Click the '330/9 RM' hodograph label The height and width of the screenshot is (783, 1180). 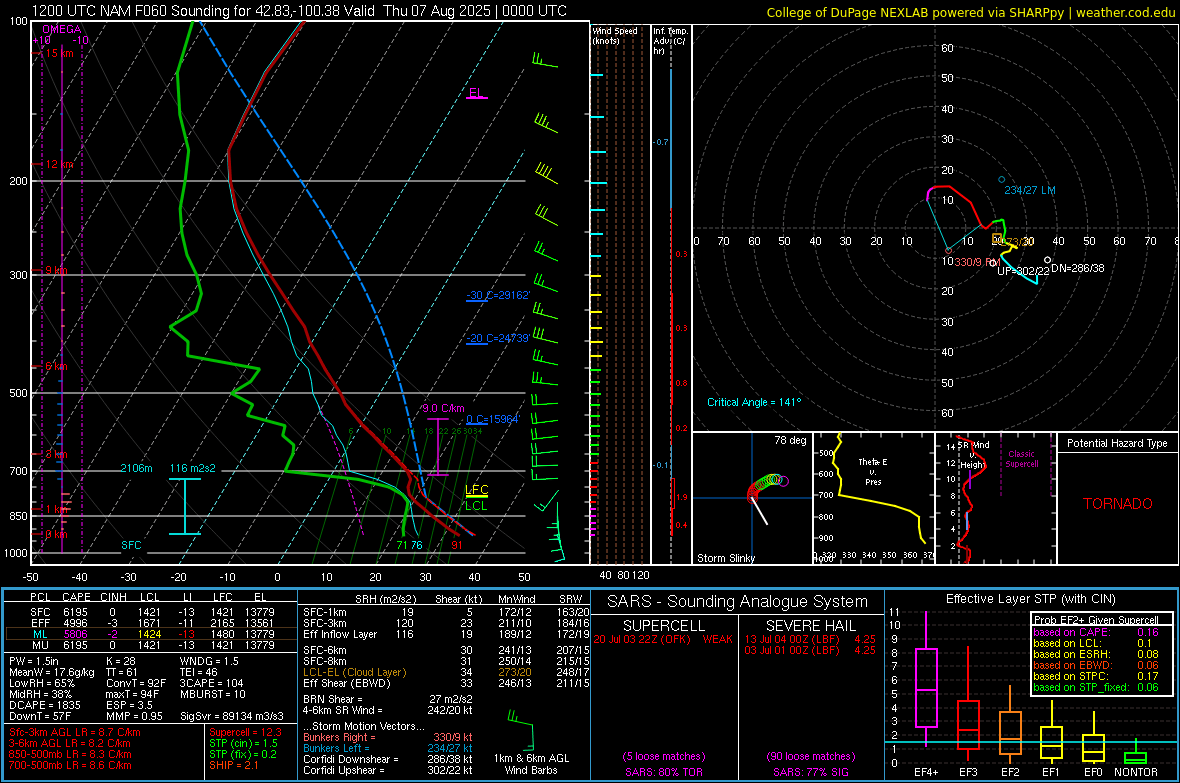click(x=977, y=262)
